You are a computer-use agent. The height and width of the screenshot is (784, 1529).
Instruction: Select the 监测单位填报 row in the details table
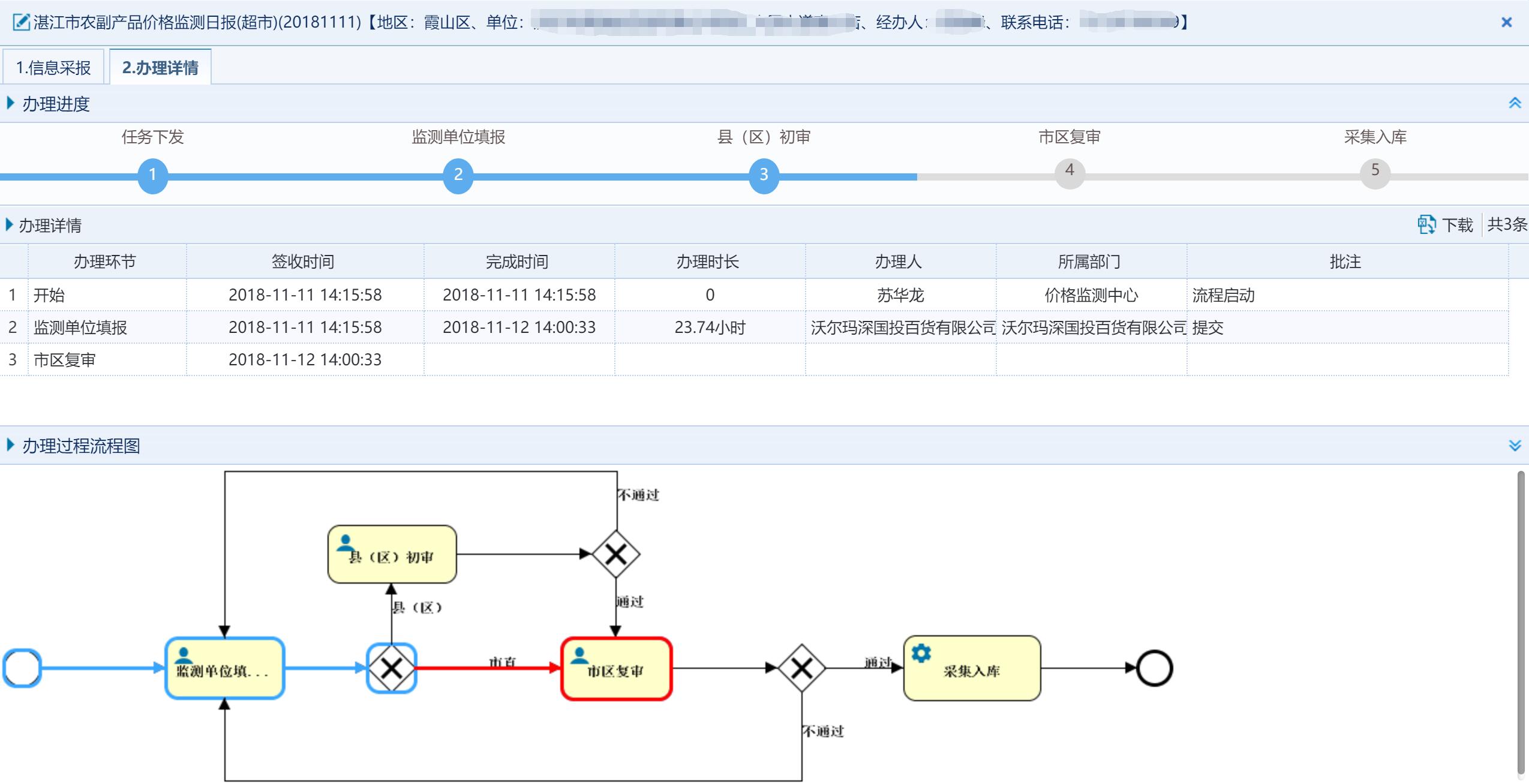(x=80, y=328)
